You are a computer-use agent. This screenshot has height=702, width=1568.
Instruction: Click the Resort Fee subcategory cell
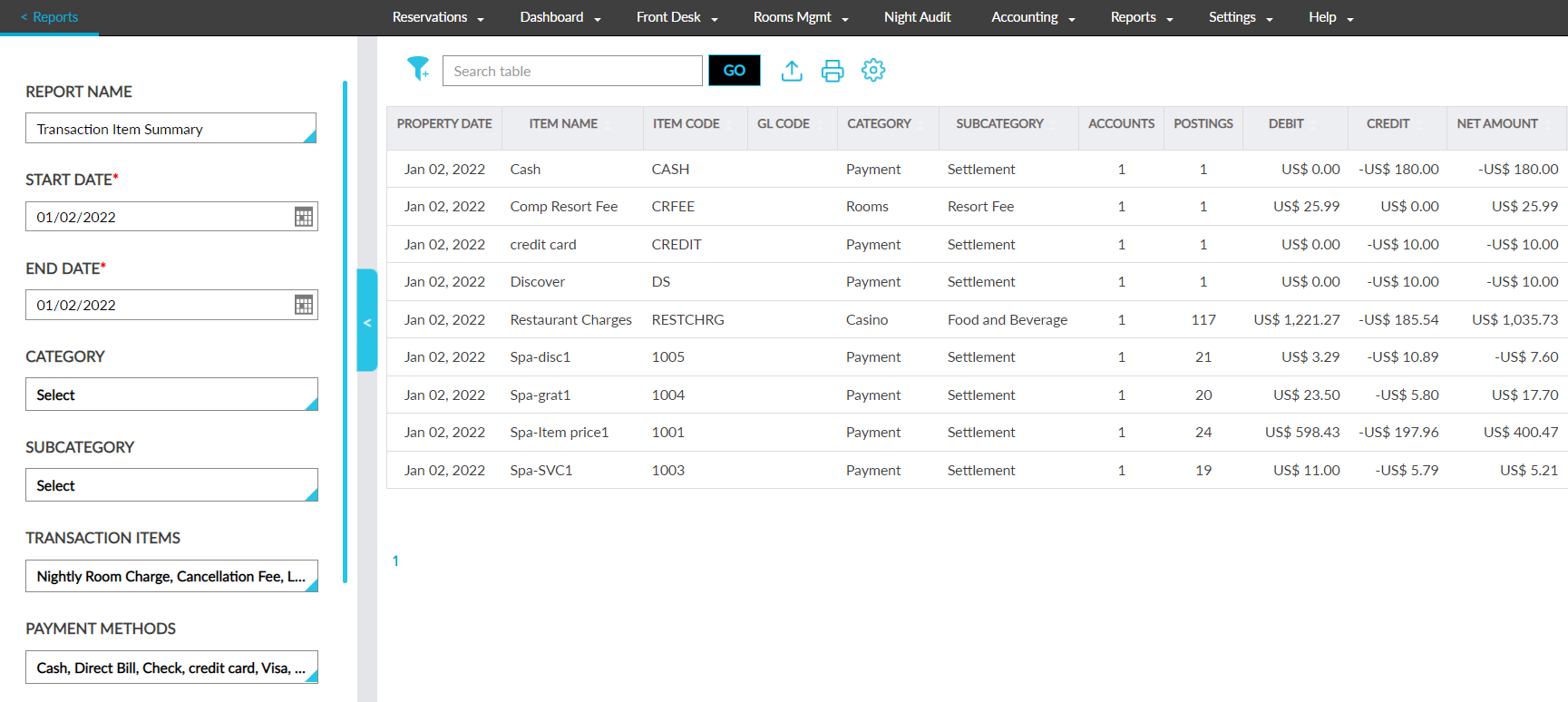[x=980, y=207]
